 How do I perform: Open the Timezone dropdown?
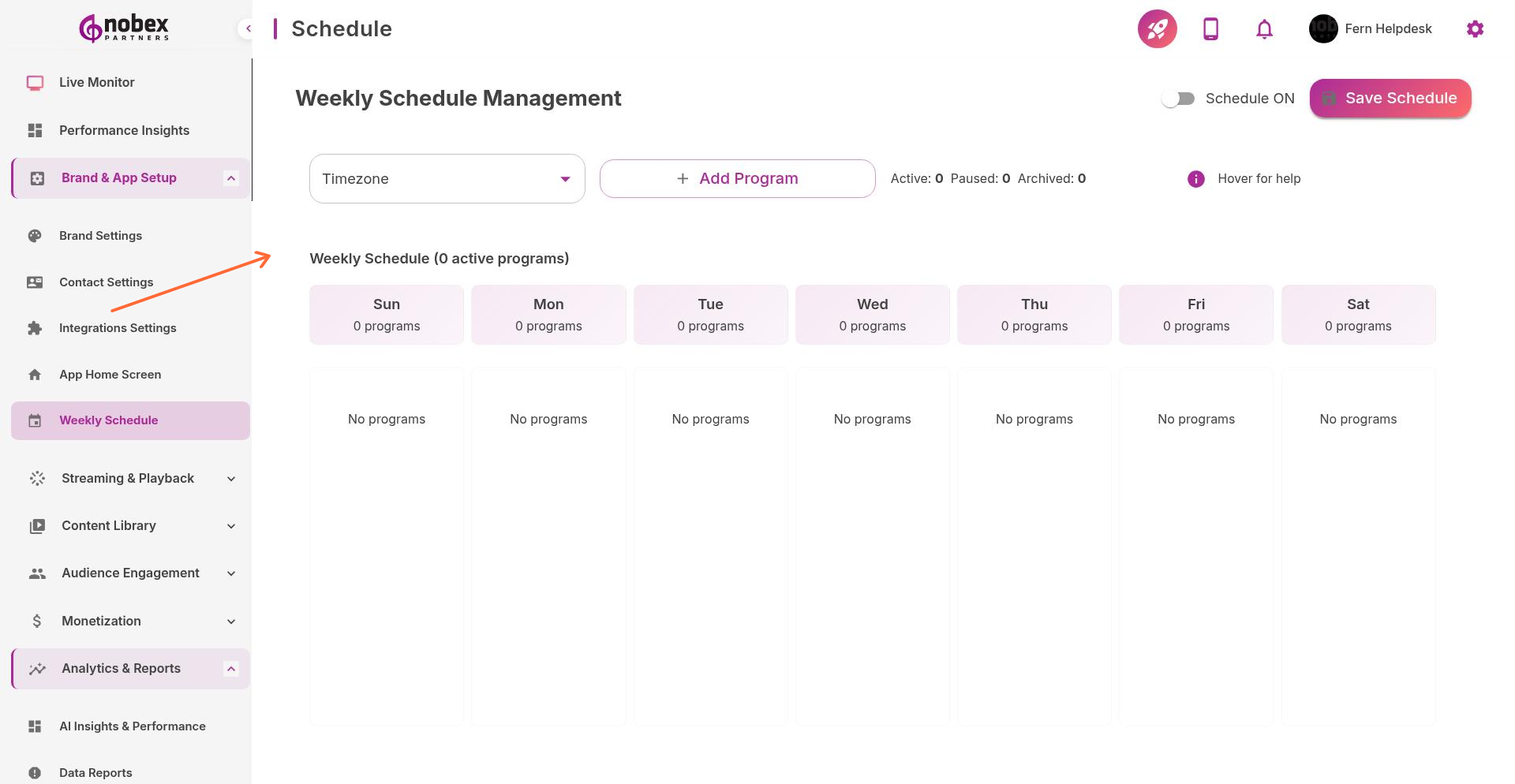447,178
